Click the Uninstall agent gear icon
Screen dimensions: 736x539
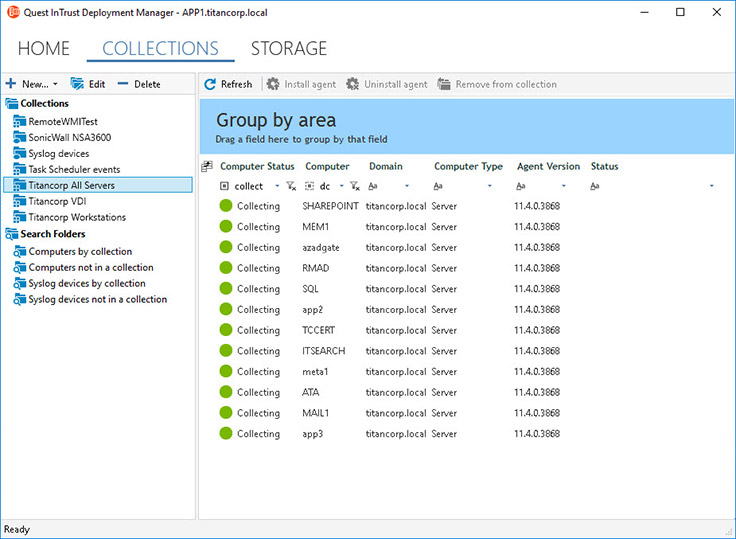tap(352, 85)
